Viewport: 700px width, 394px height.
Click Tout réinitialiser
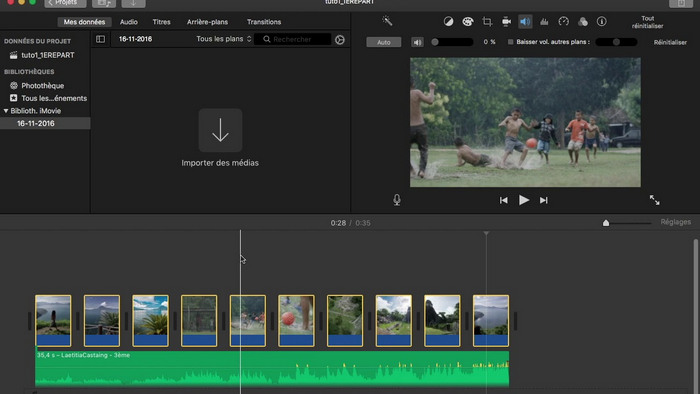647,22
